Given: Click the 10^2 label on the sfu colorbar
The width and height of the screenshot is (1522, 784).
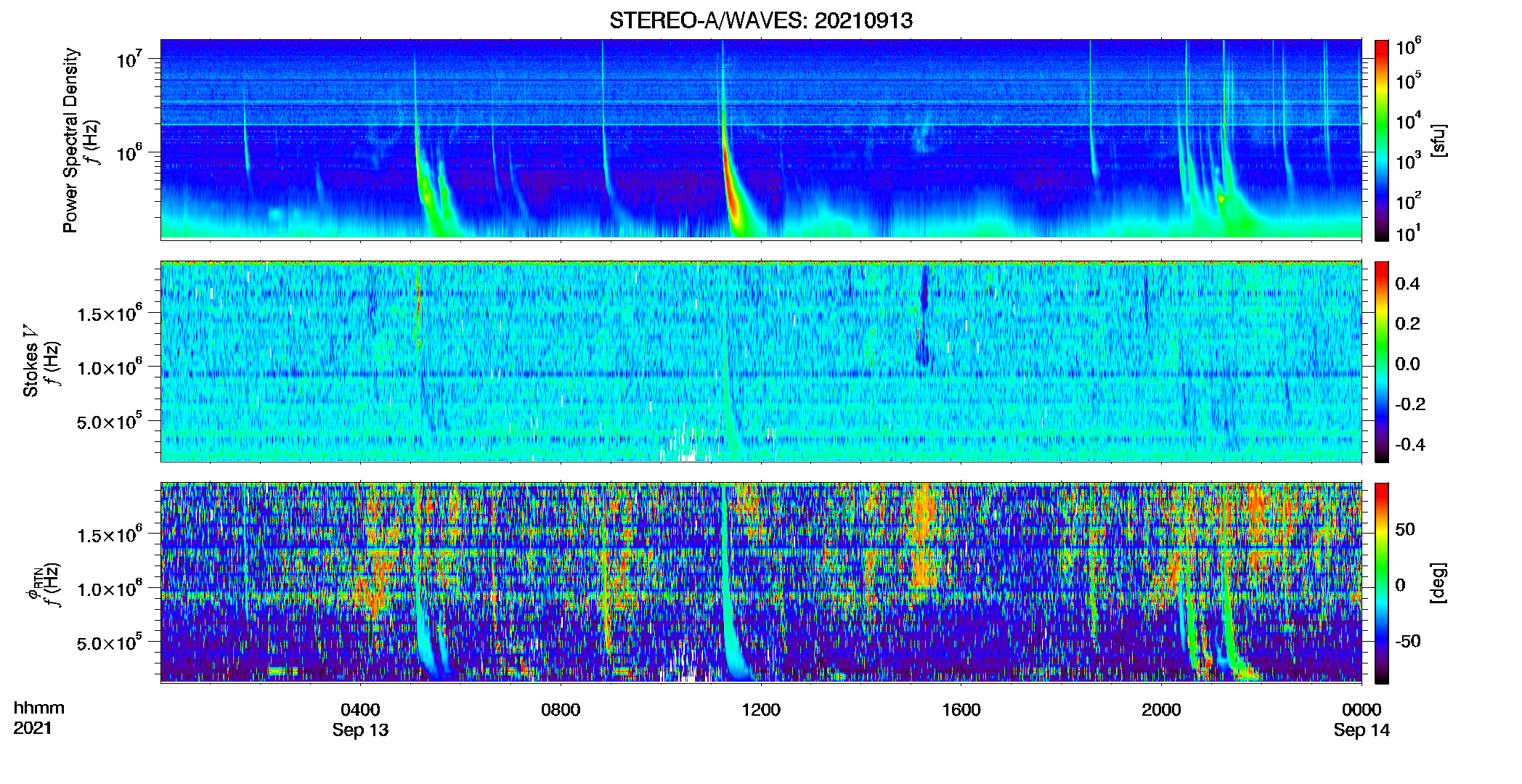Looking at the screenshot, I should point(1408,201).
